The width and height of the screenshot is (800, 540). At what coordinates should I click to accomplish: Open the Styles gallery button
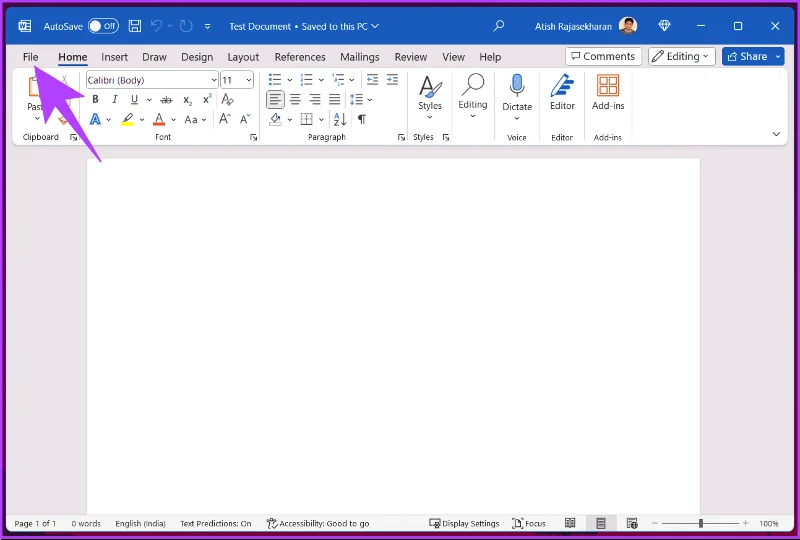click(x=430, y=97)
